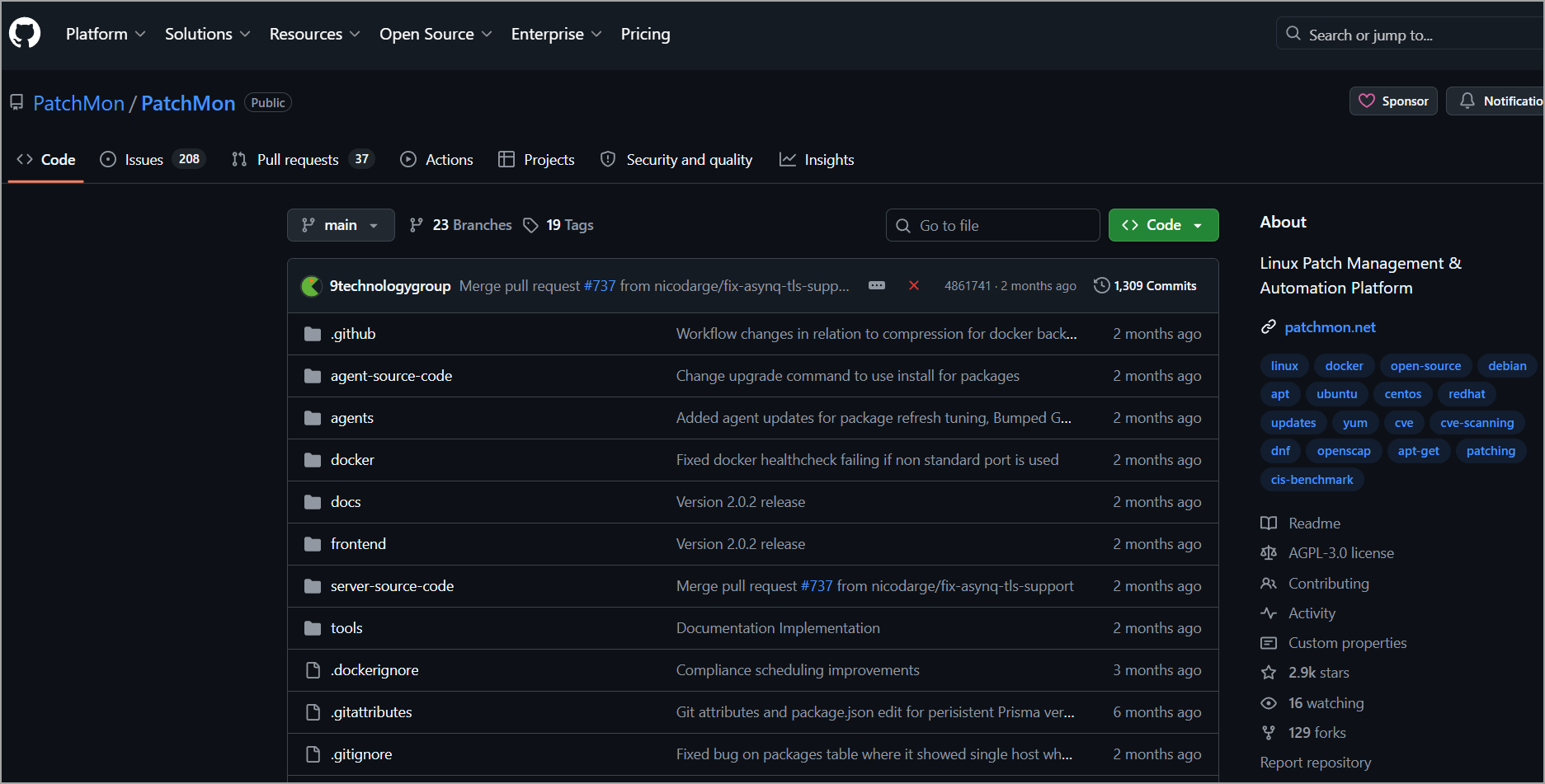Open the main branch dropdown
This screenshot has width=1545, height=784.
[341, 225]
